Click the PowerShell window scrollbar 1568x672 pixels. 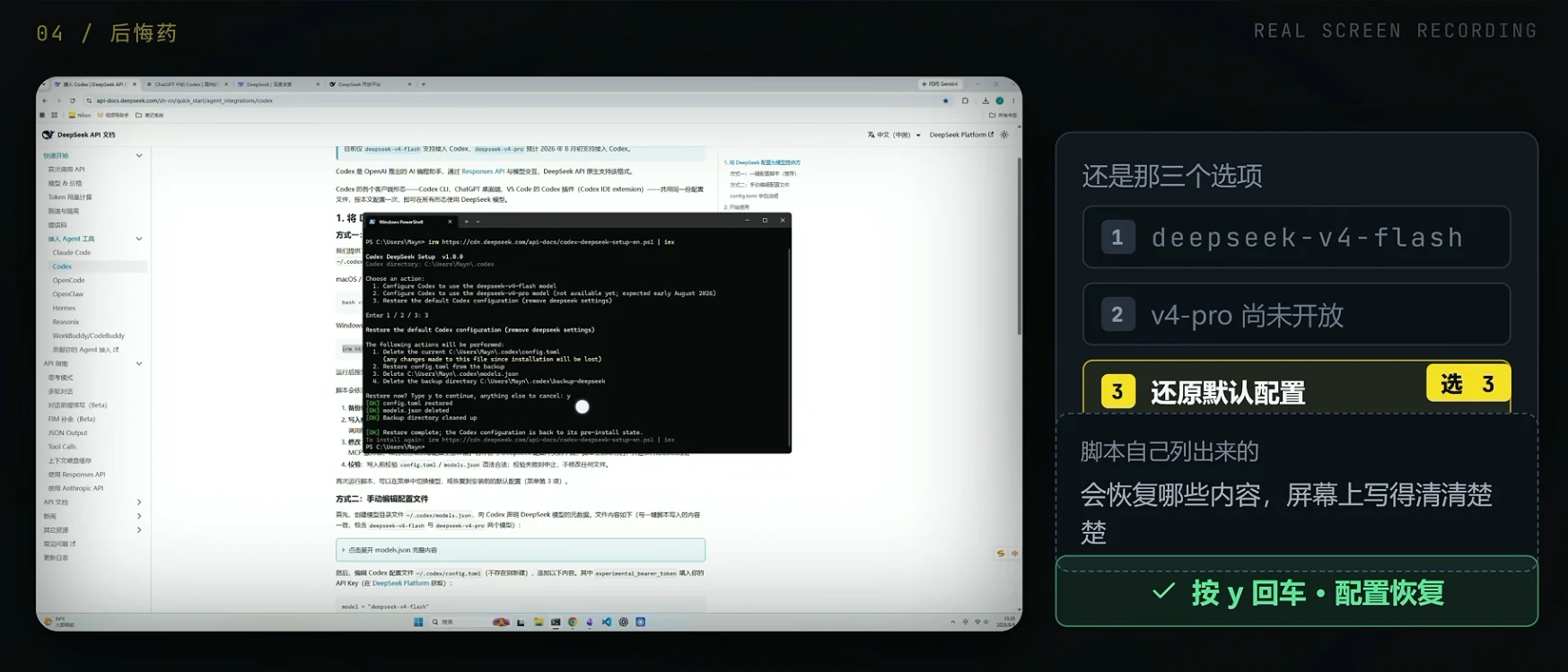click(x=789, y=346)
